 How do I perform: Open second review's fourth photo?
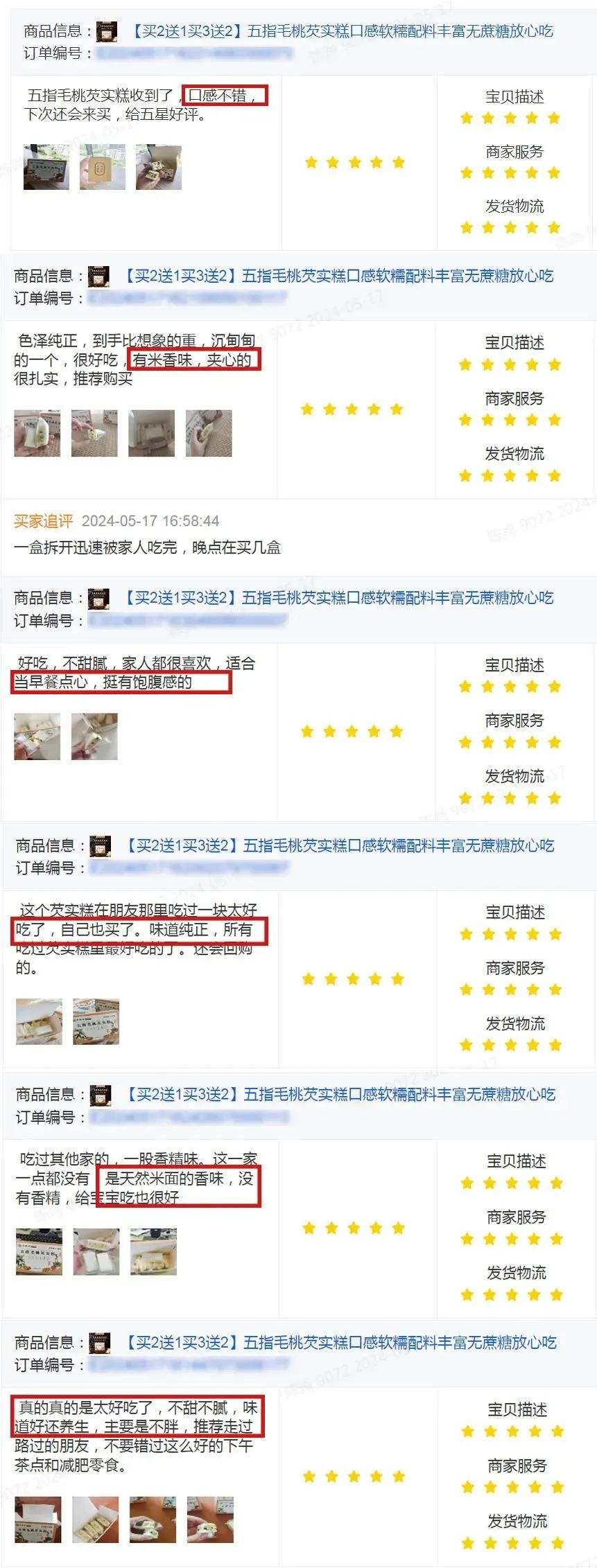point(209,433)
